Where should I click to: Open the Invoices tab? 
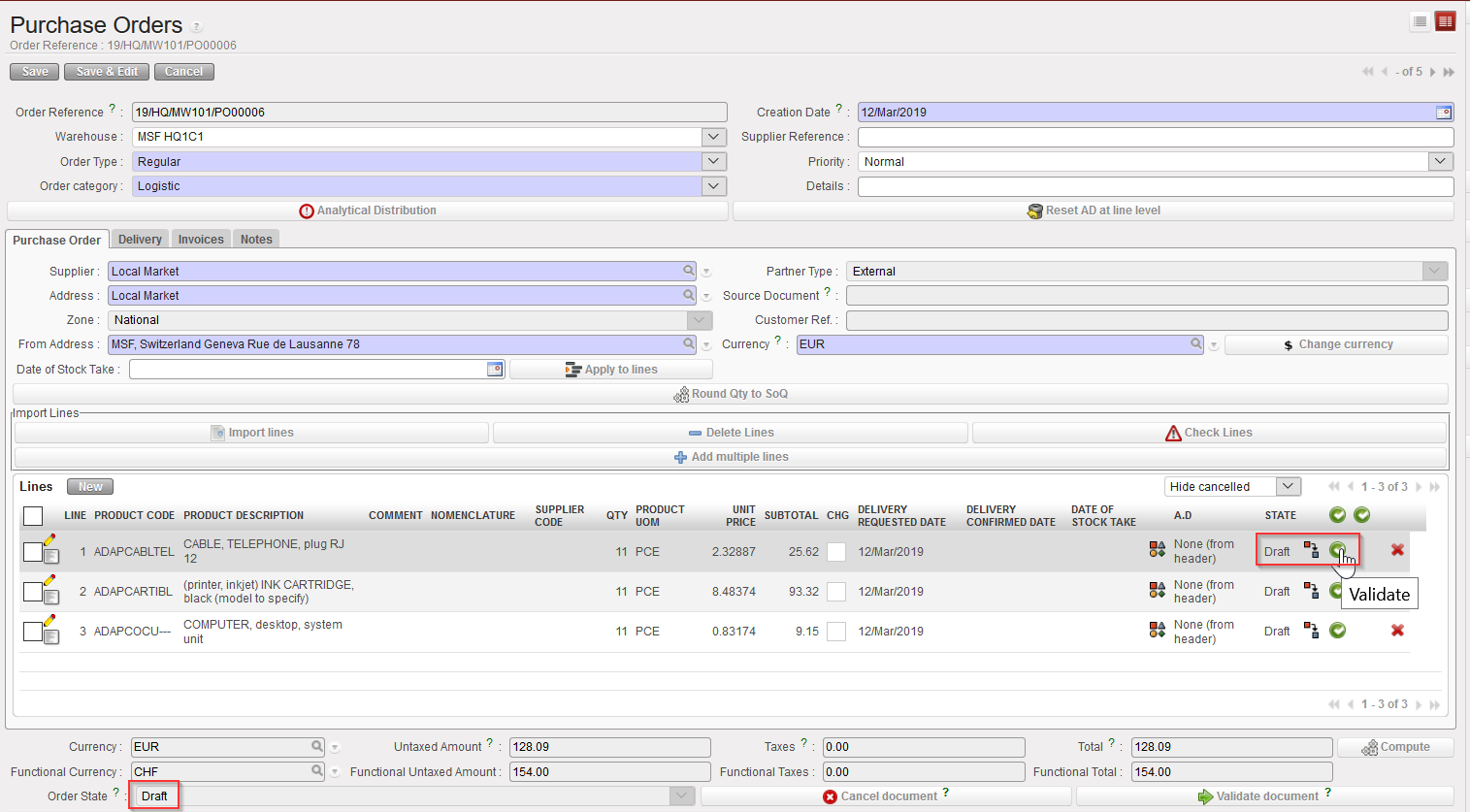201,240
